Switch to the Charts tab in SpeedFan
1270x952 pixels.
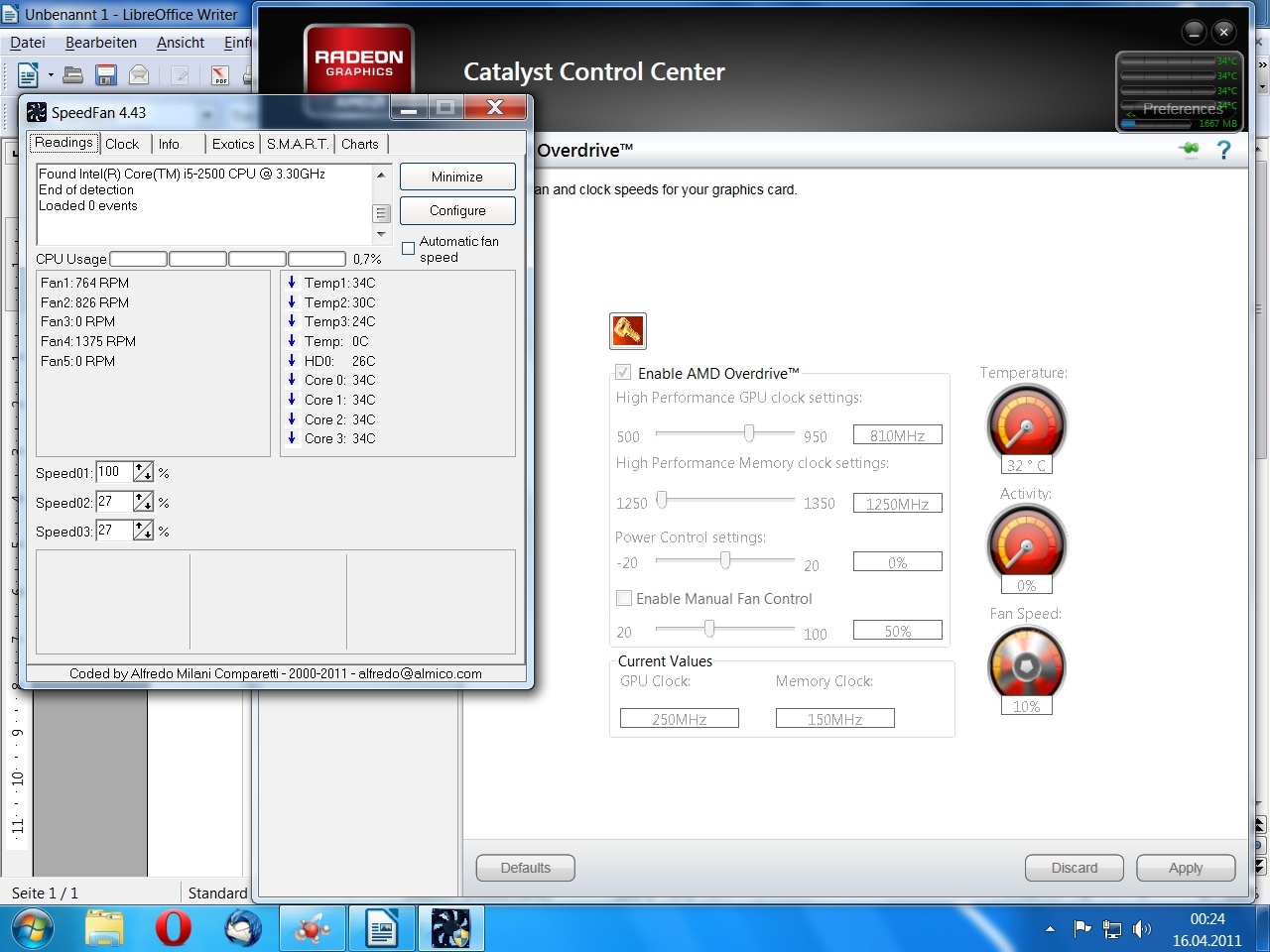pyautogui.click(x=360, y=144)
